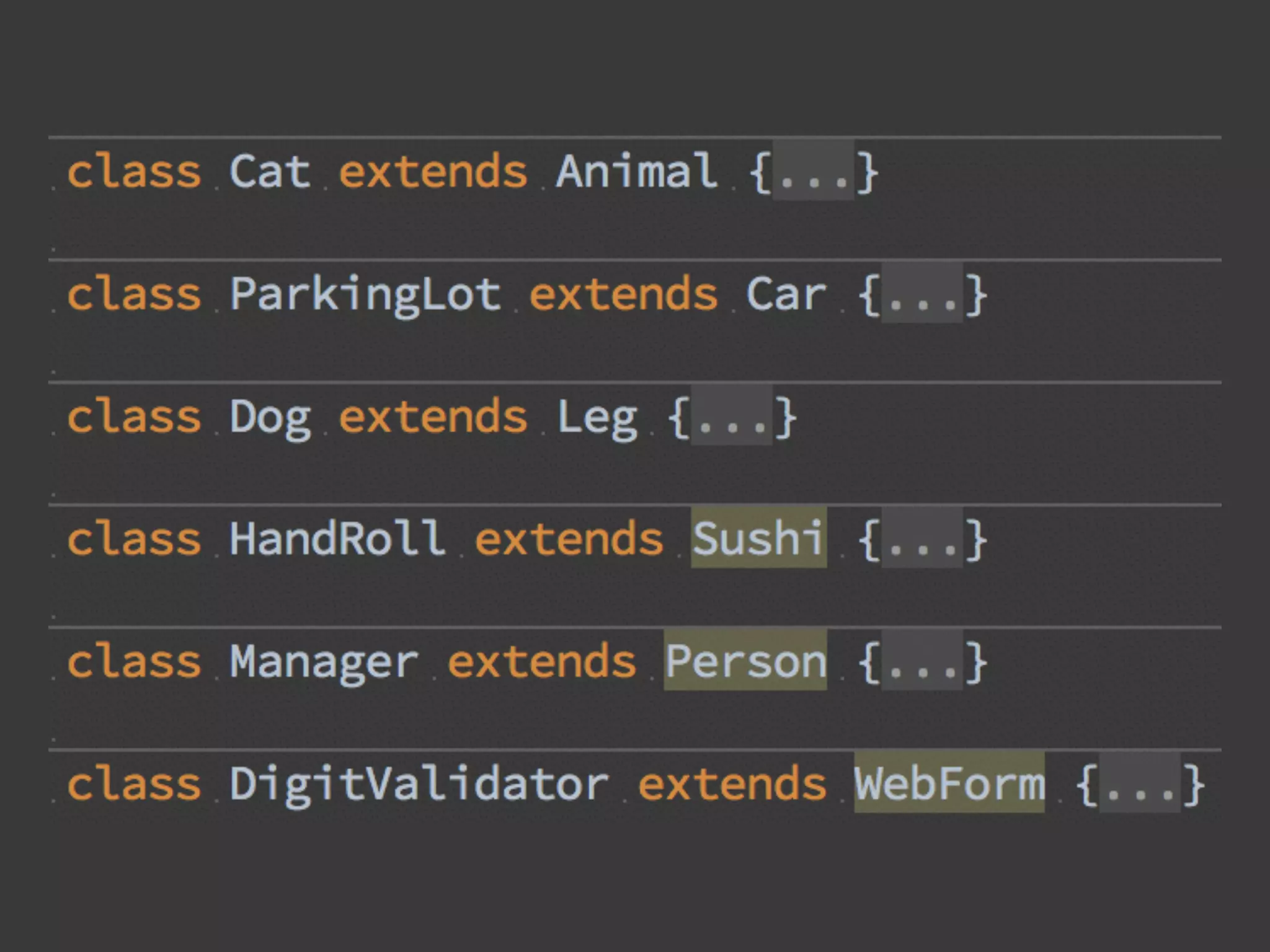Click the Leg superclass name
This screenshot has width=1270, height=952.
[x=597, y=417]
